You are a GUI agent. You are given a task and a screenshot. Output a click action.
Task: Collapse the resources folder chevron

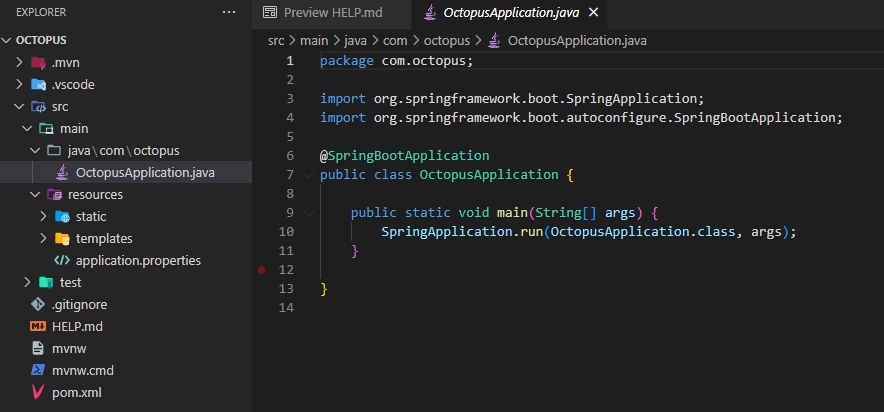(x=35, y=194)
